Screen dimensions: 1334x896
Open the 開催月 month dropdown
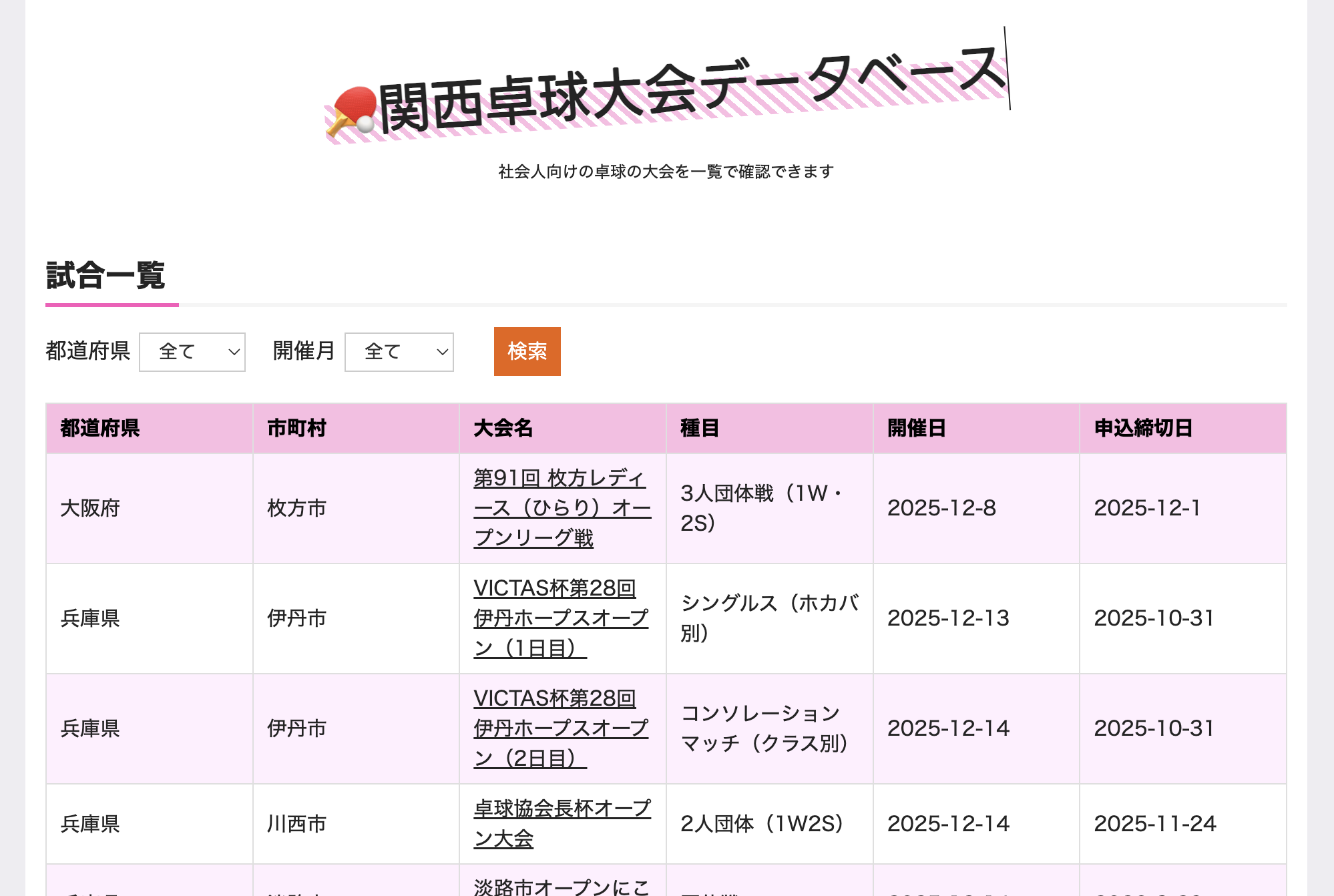399,352
